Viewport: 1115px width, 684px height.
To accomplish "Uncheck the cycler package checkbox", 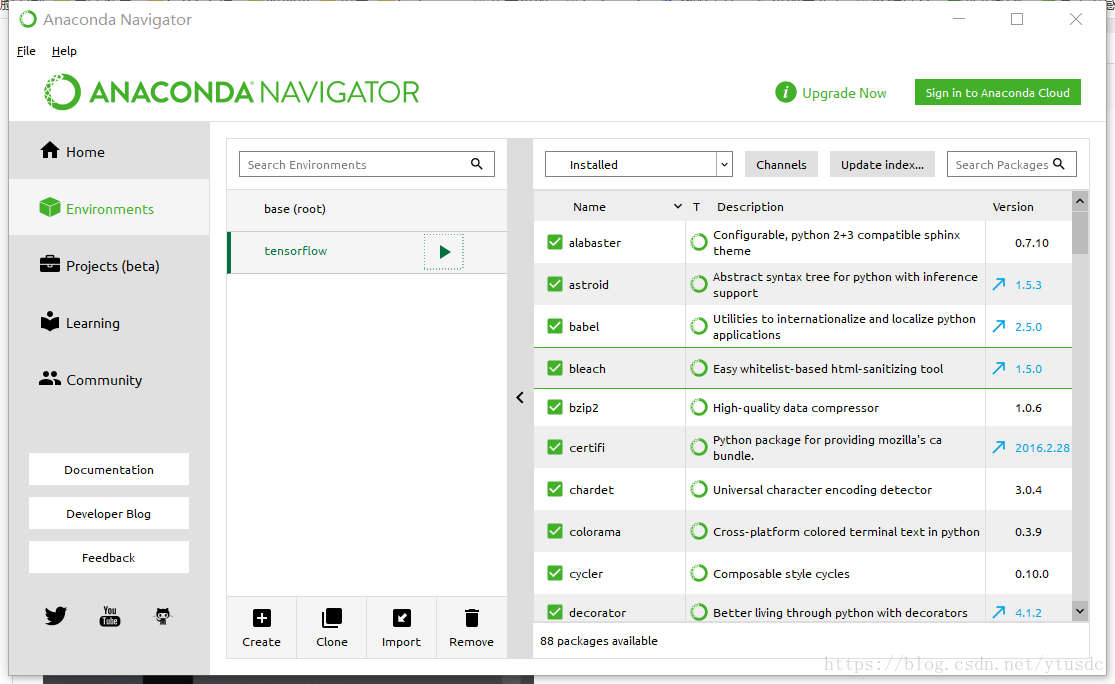I will (x=555, y=573).
